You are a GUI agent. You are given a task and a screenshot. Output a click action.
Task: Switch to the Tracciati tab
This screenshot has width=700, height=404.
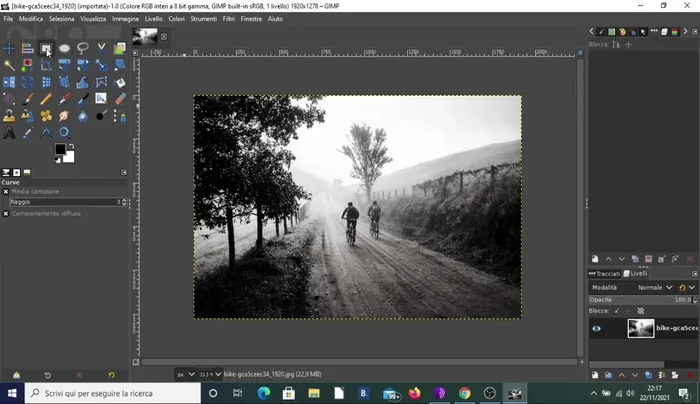(605, 273)
